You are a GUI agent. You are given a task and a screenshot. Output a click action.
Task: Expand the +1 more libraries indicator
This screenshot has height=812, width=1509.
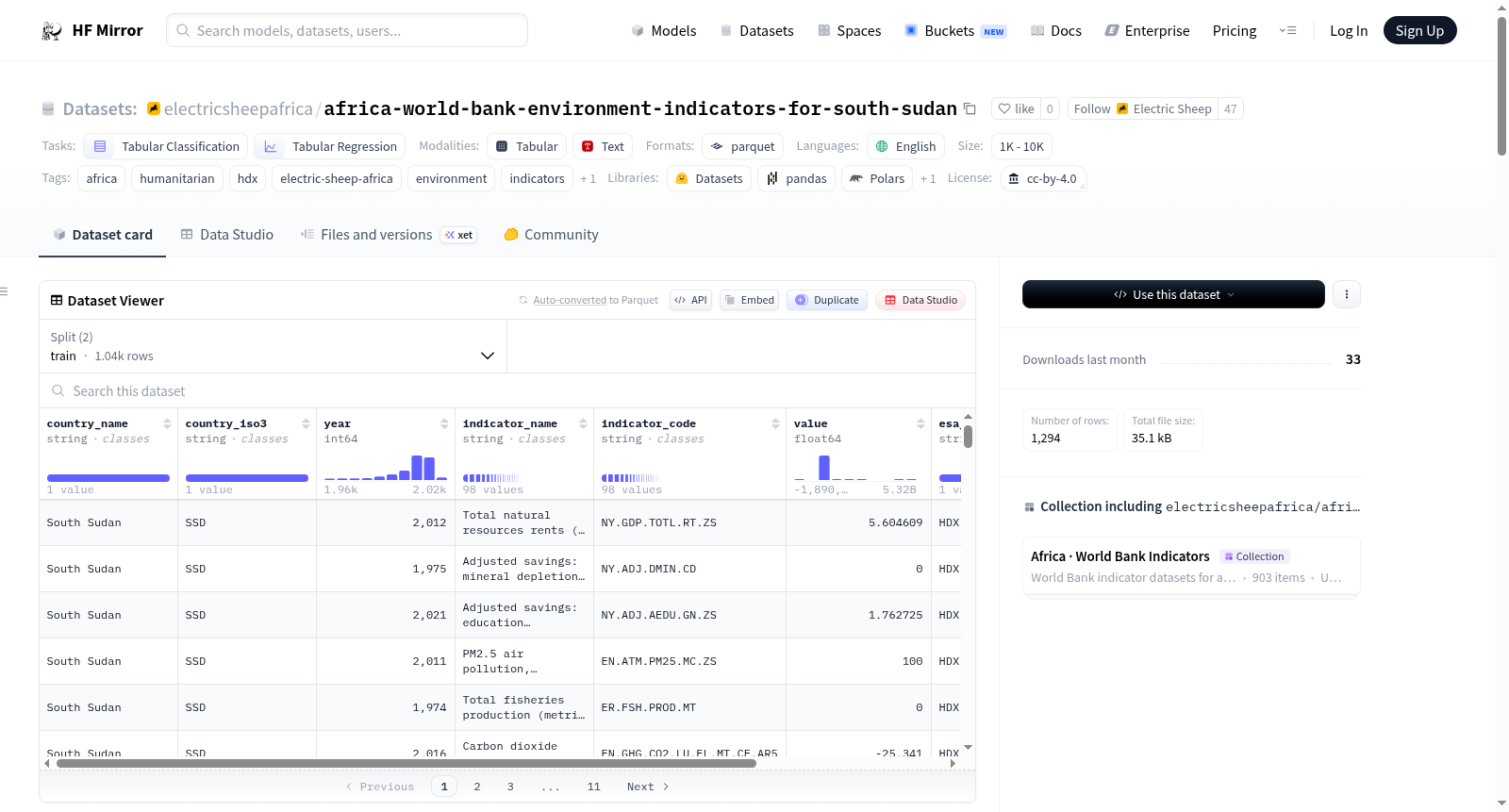point(928,179)
